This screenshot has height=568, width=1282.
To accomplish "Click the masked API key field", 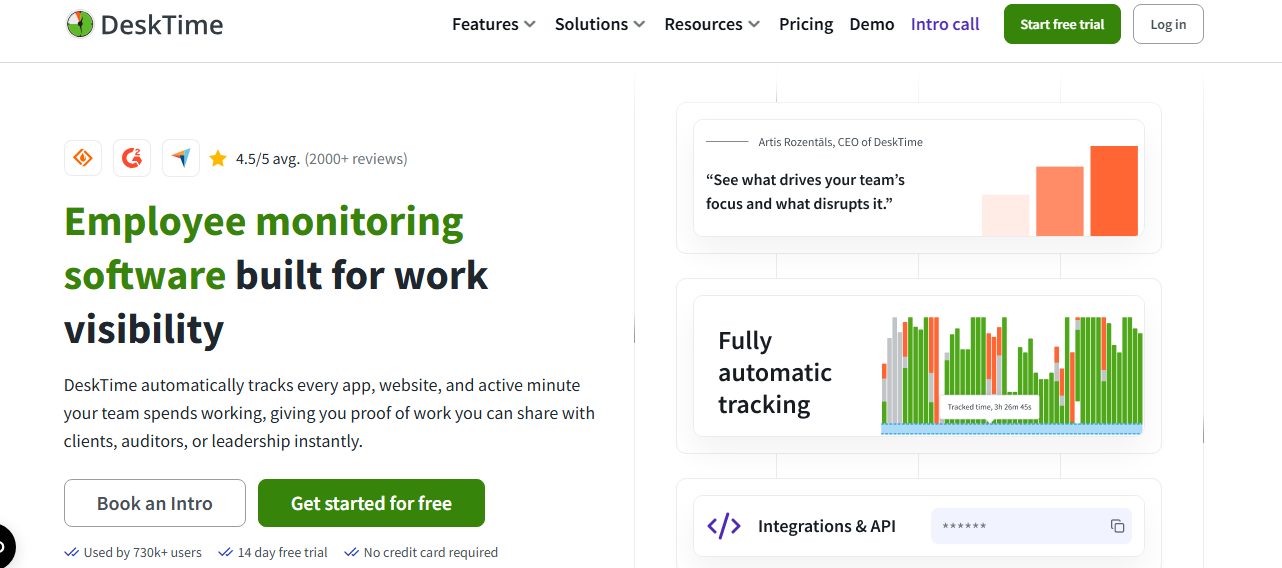I will coord(1031,526).
